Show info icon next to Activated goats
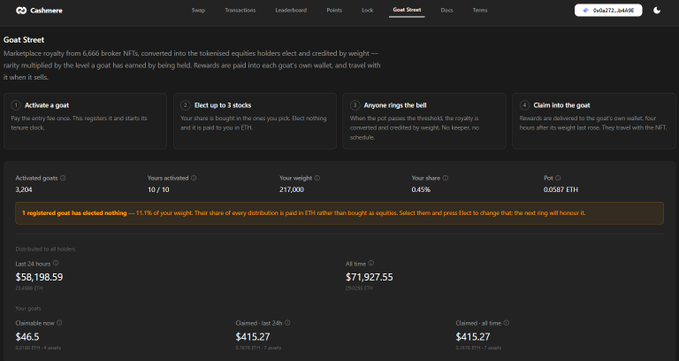Viewport: 679px width, 361px height. tap(63, 178)
